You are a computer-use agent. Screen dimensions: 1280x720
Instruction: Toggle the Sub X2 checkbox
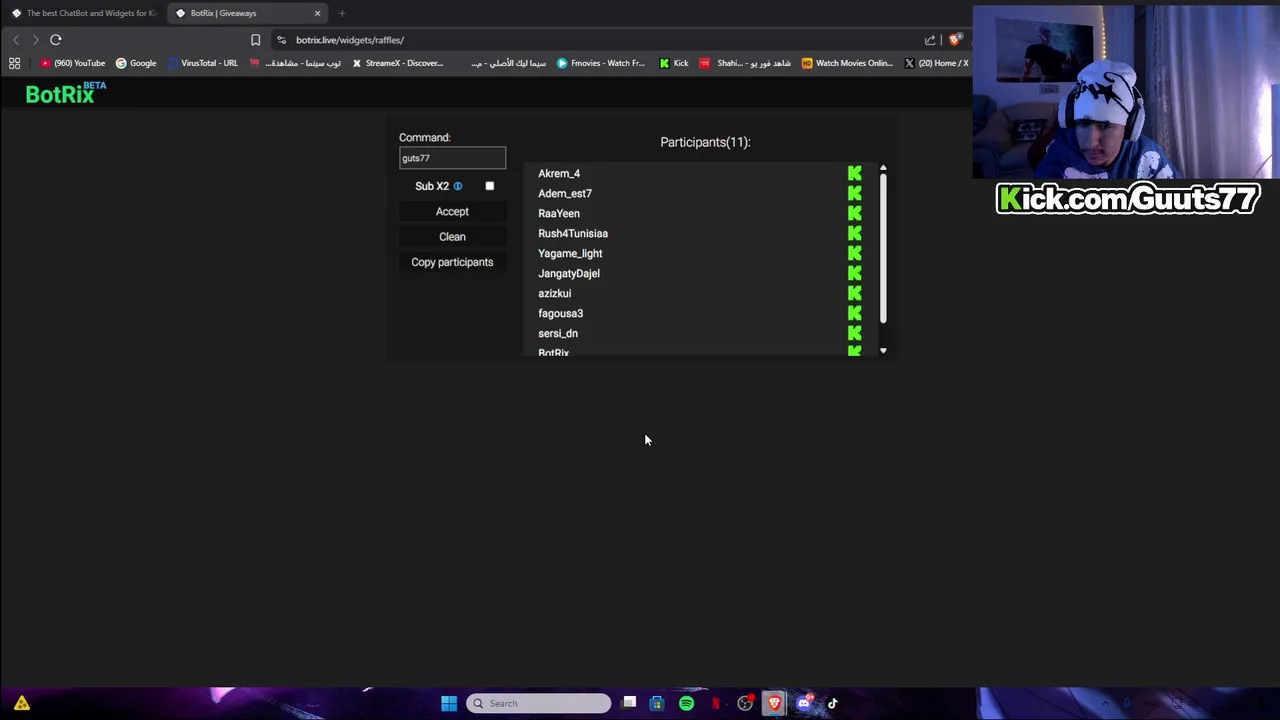489,186
